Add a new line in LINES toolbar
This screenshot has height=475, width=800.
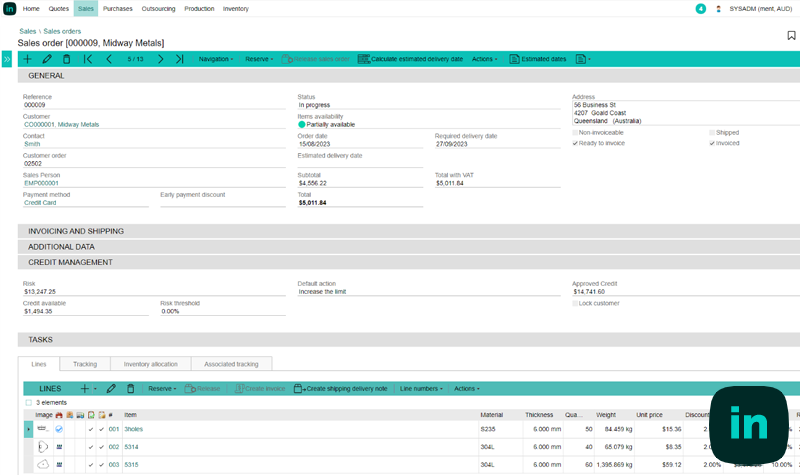84,389
